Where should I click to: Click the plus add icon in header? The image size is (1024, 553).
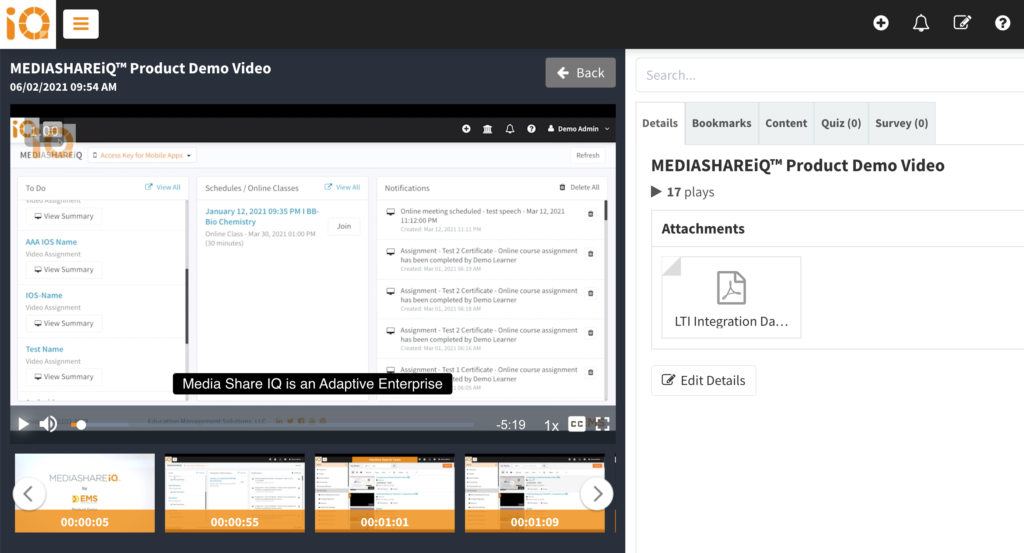[881, 23]
